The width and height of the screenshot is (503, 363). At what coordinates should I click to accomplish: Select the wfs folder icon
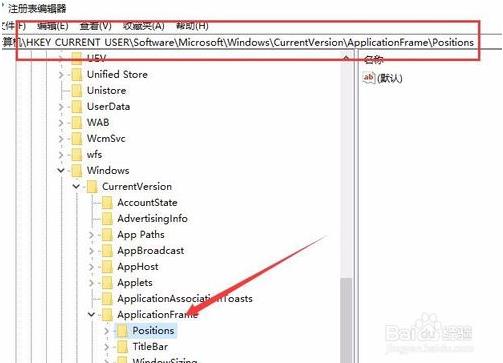[x=77, y=155]
